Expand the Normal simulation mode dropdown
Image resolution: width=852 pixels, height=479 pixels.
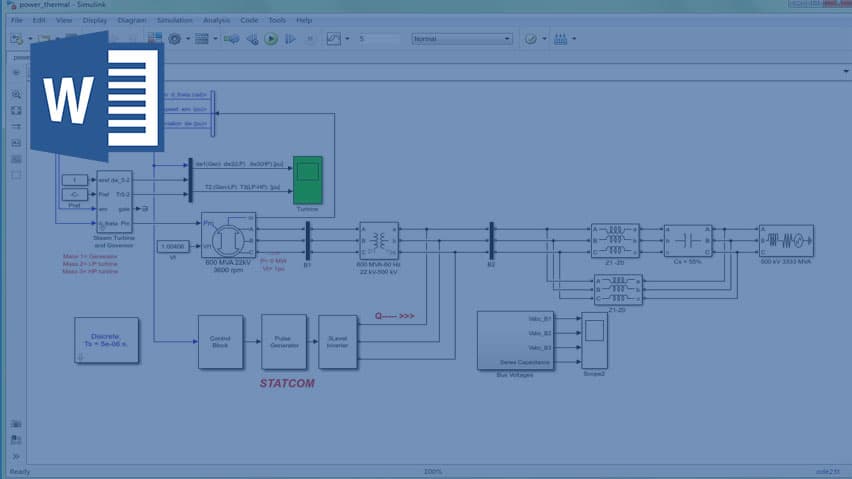(x=462, y=39)
